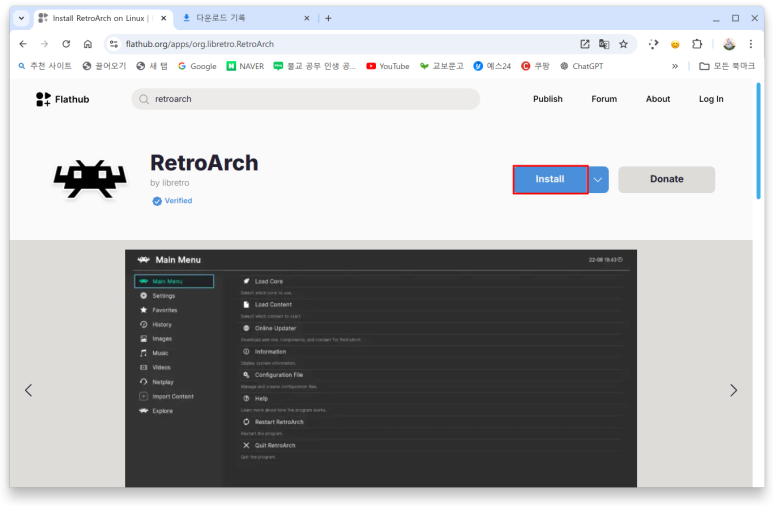Expand the Install options dropdown arrow
The width and height of the screenshot is (773, 506).
598,180
